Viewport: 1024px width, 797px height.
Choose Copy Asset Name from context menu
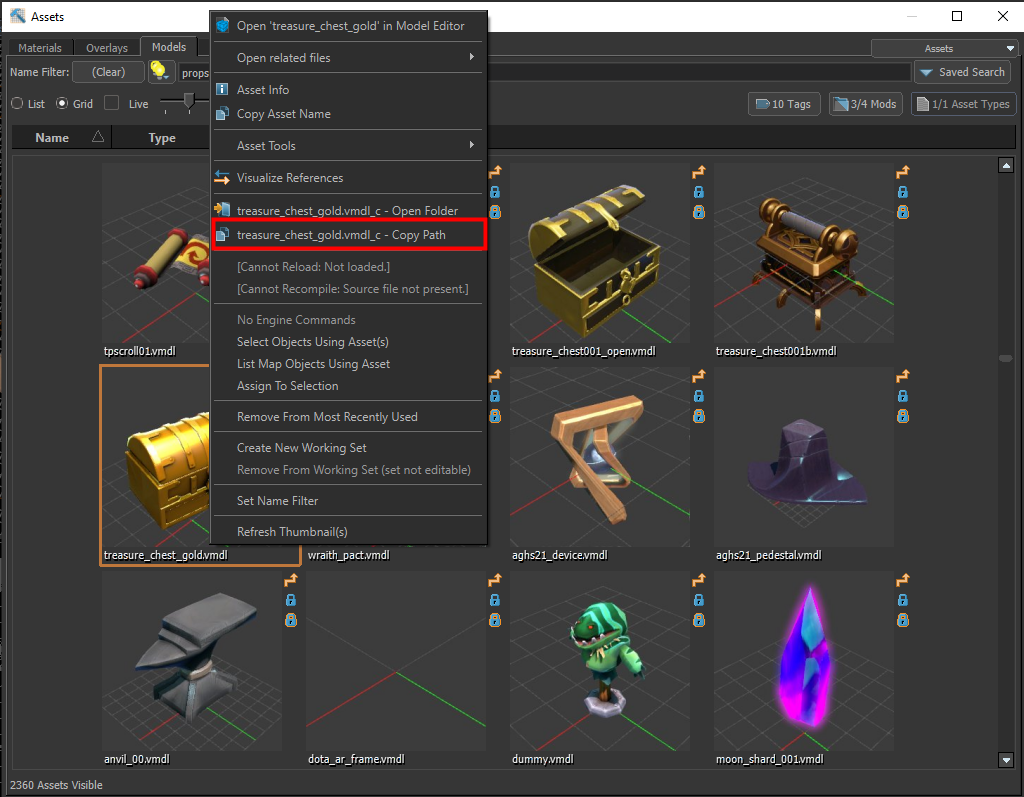tap(348, 114)
